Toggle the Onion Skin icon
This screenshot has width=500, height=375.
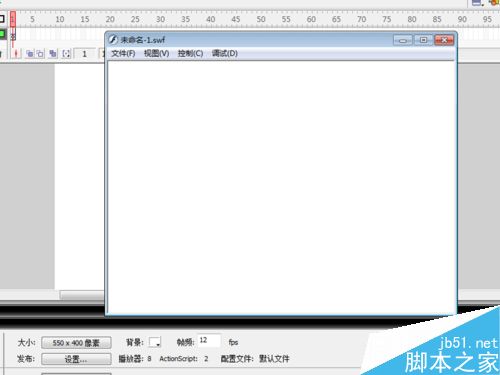coord(30,53)
